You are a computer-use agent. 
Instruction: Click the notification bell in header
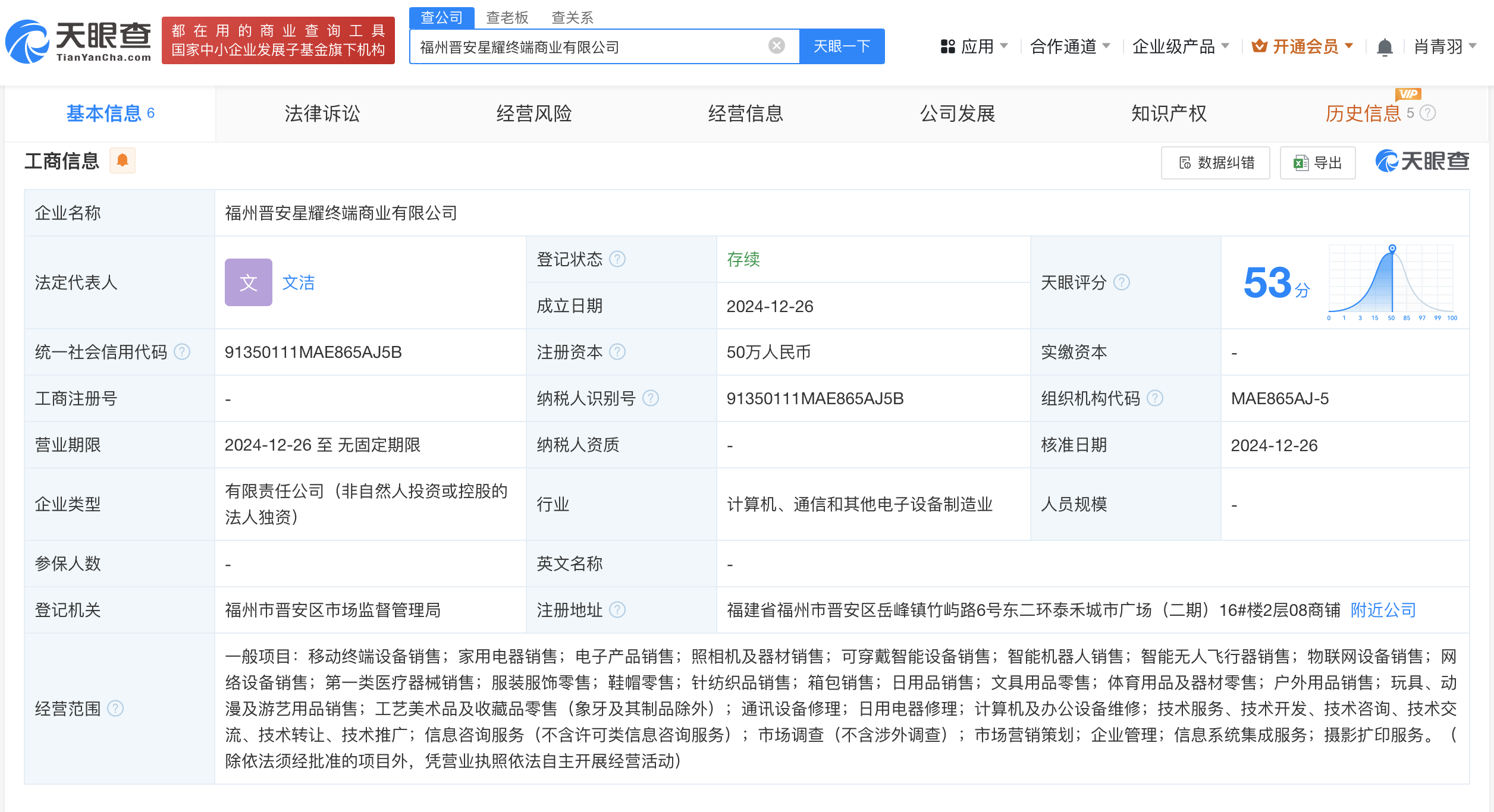coord(1385,46)
